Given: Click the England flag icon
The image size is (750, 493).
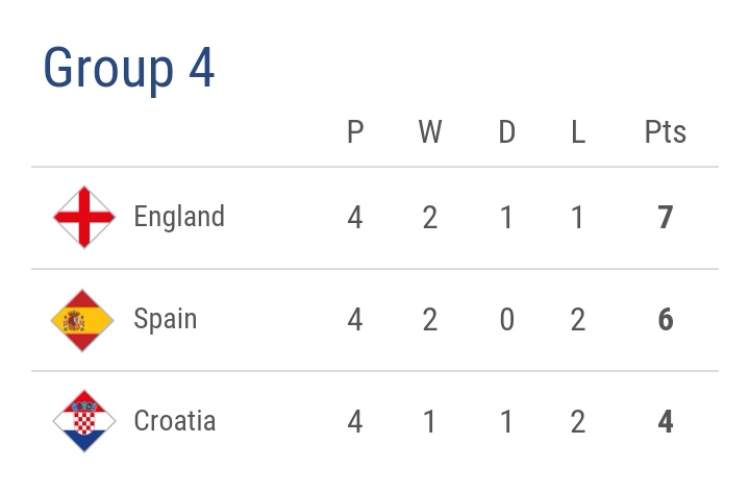Looking at the screenshot, I should pyautogui.click(x=84, y=217).
